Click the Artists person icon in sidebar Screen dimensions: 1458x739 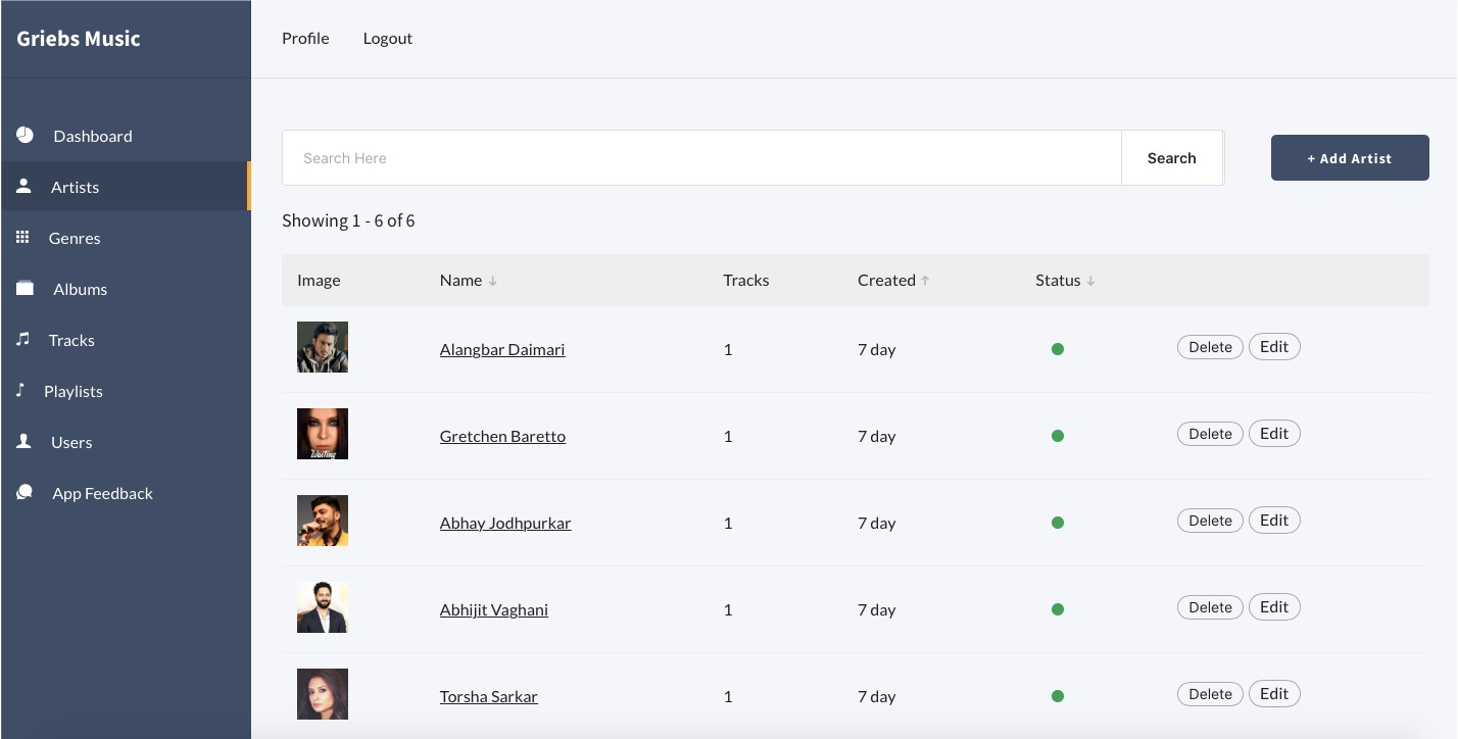point(24,186)
